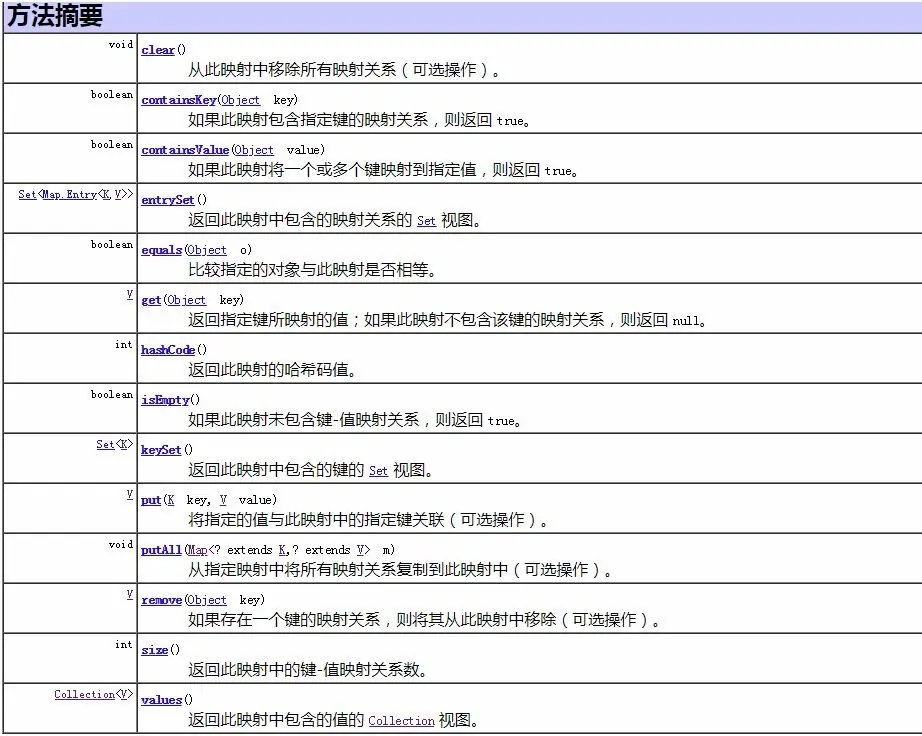Click K parameter type link in put
The height and width of the screenshot is (736, 922).
pos(171,500)
